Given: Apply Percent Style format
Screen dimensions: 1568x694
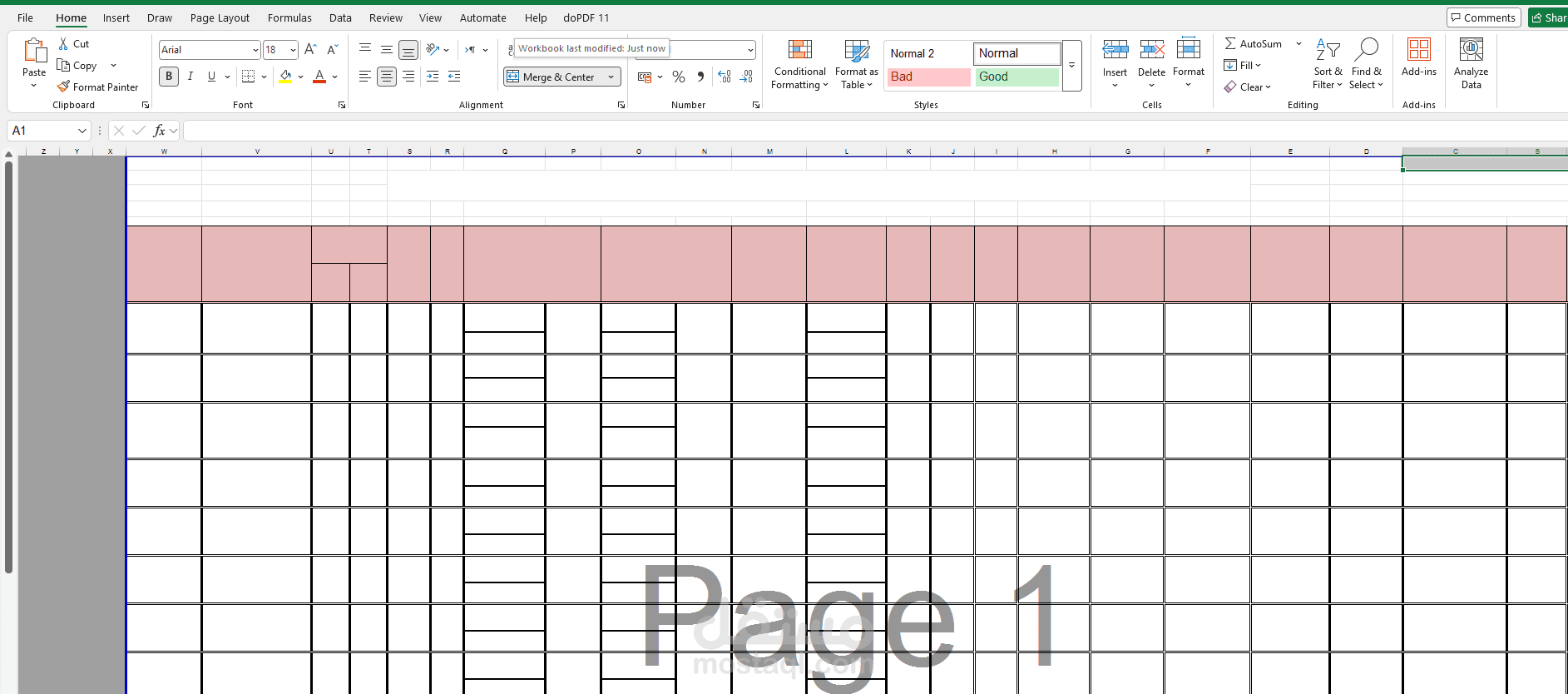Looking at the screenshot, I should coord(679,77).
